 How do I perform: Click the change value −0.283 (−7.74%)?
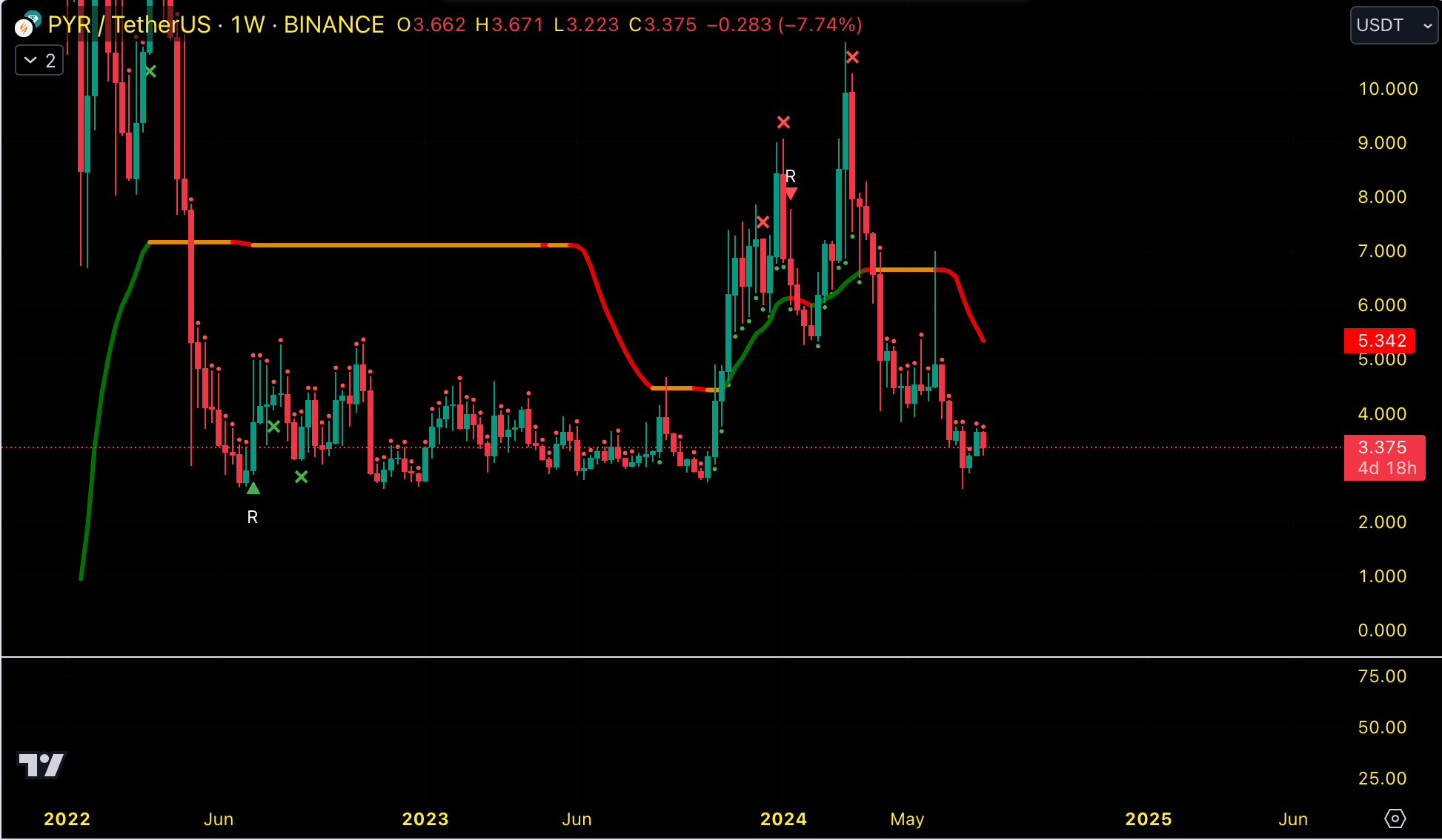tap(784, 25)
